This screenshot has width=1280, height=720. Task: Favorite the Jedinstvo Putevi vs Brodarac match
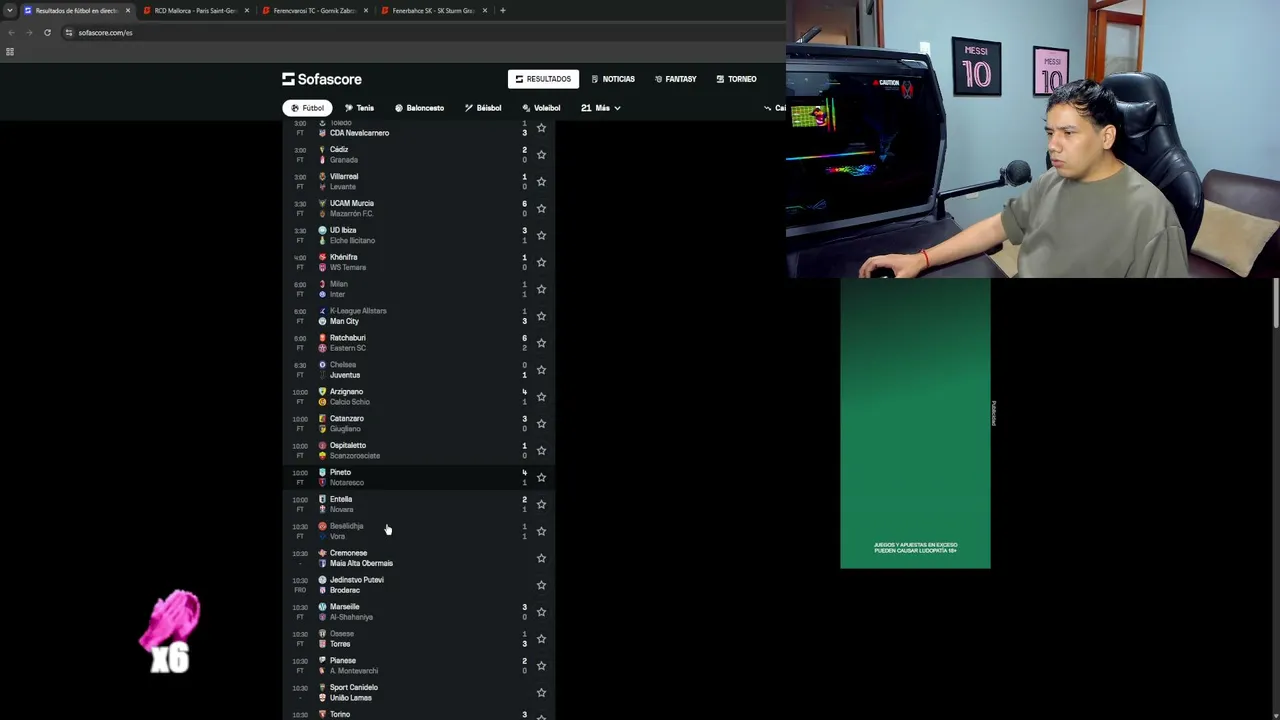click(541, 586)
